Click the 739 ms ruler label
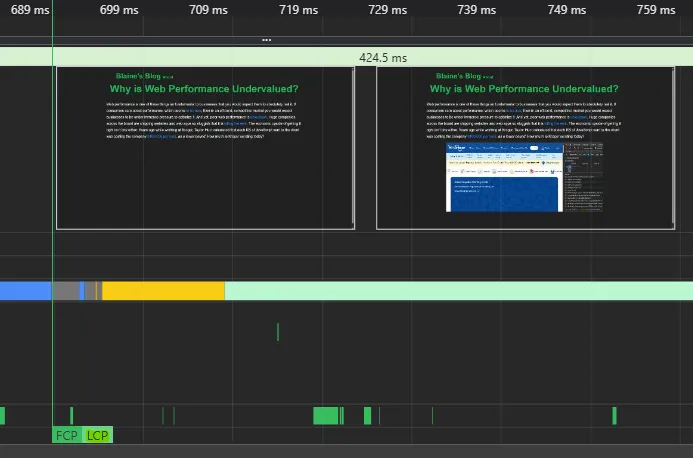 click(477, 10)
